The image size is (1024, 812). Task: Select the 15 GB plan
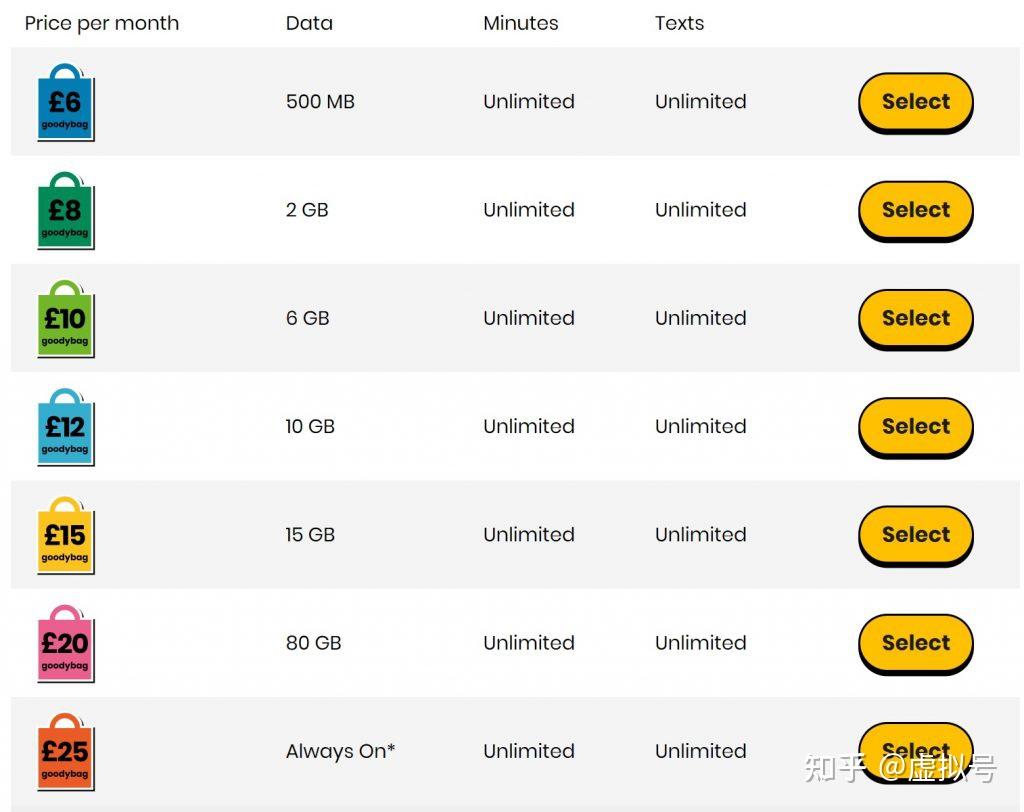[914, 535]
